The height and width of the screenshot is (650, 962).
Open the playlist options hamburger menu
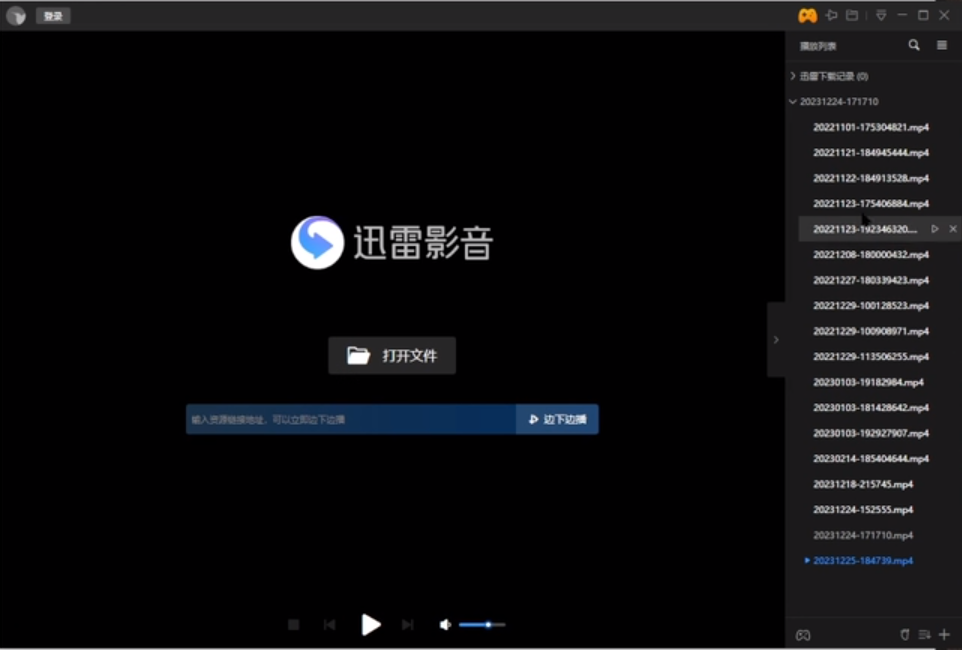coord(942,45)
